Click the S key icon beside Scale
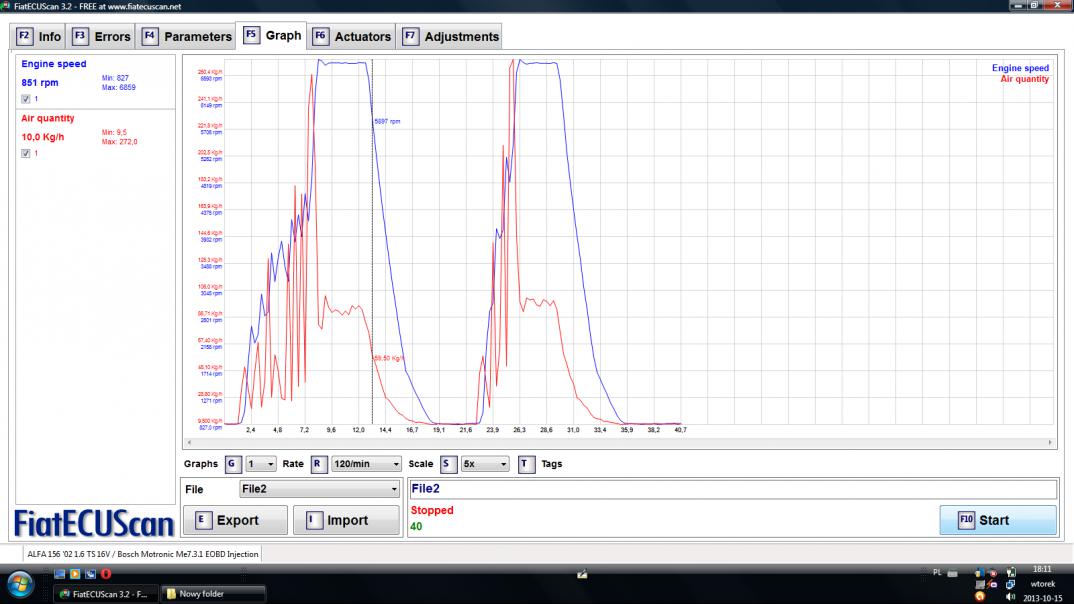The width and height of the screenshot is (1074, 604). coord(448,464)
